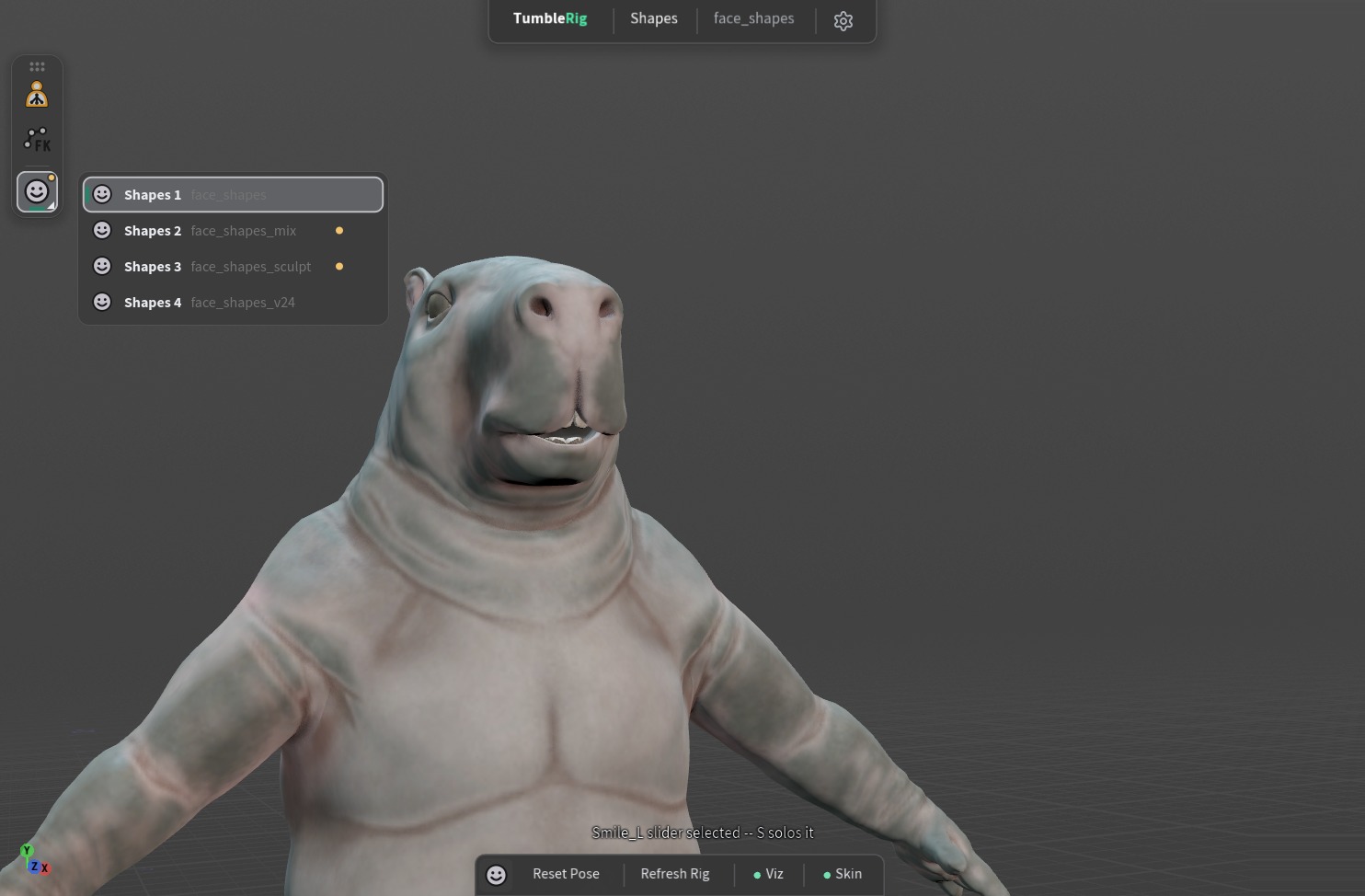Click the Refresh Rig button
Viewport: 1365px width, 896px height.
click(675, 874)
